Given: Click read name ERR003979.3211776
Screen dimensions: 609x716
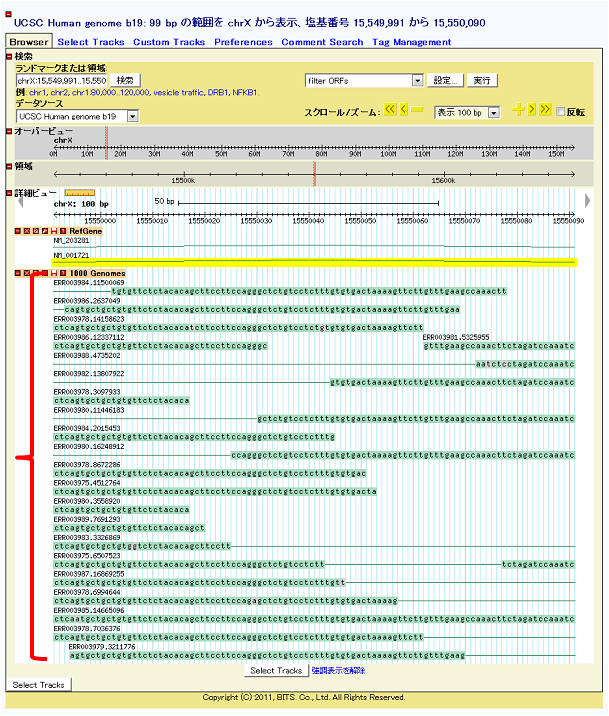Looking at the screenshot, I should pyautogui.click(x=102, y=647).
